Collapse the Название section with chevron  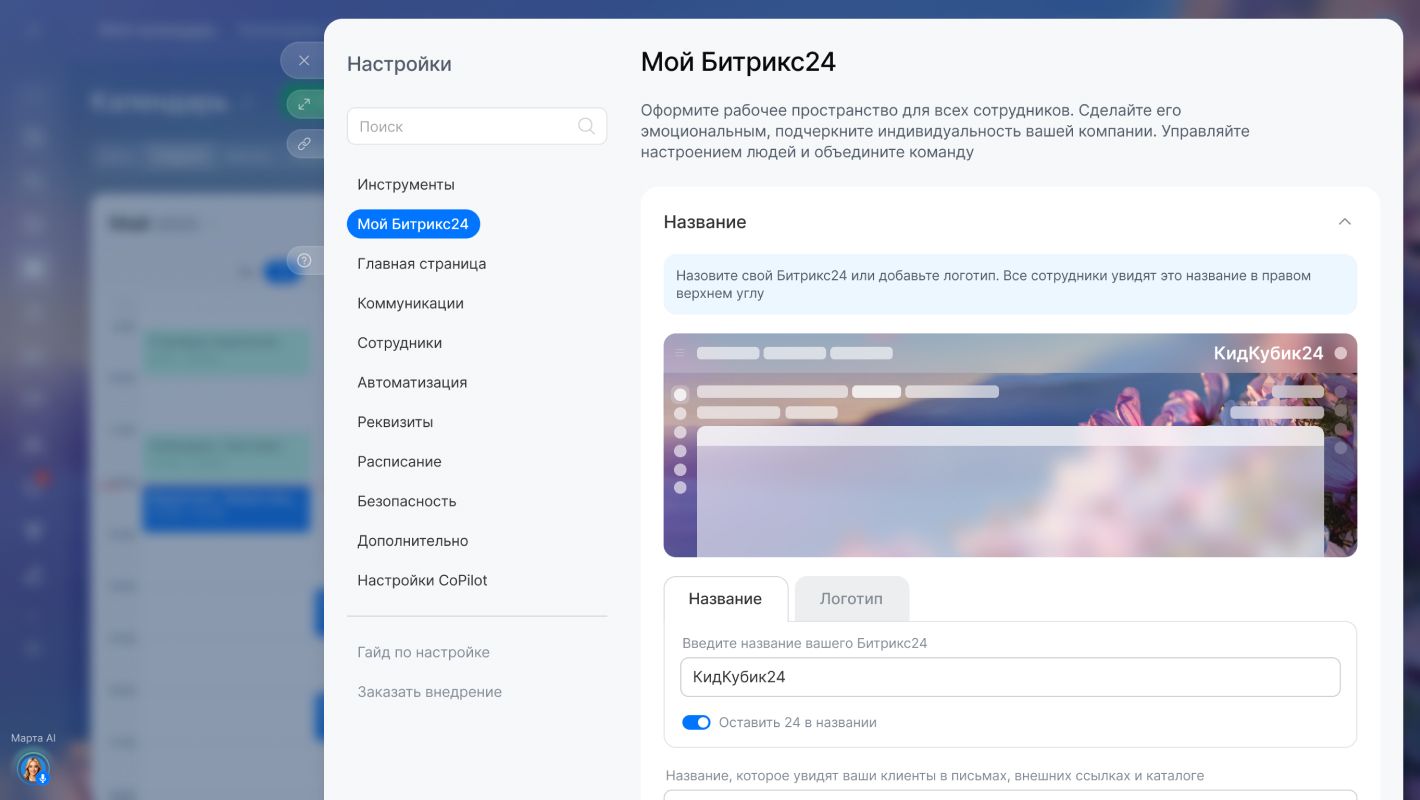1344,222
